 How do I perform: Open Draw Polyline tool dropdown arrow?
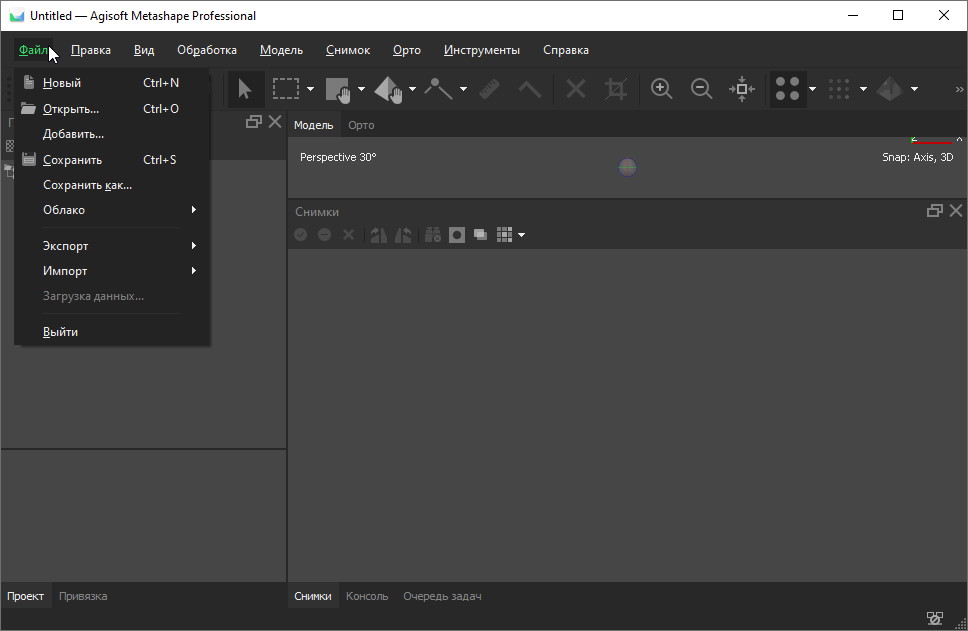(463, 90)
